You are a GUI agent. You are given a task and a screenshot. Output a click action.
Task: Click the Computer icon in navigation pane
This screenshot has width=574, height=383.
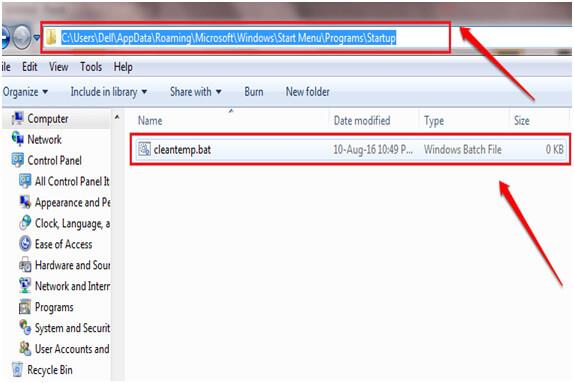17,118
